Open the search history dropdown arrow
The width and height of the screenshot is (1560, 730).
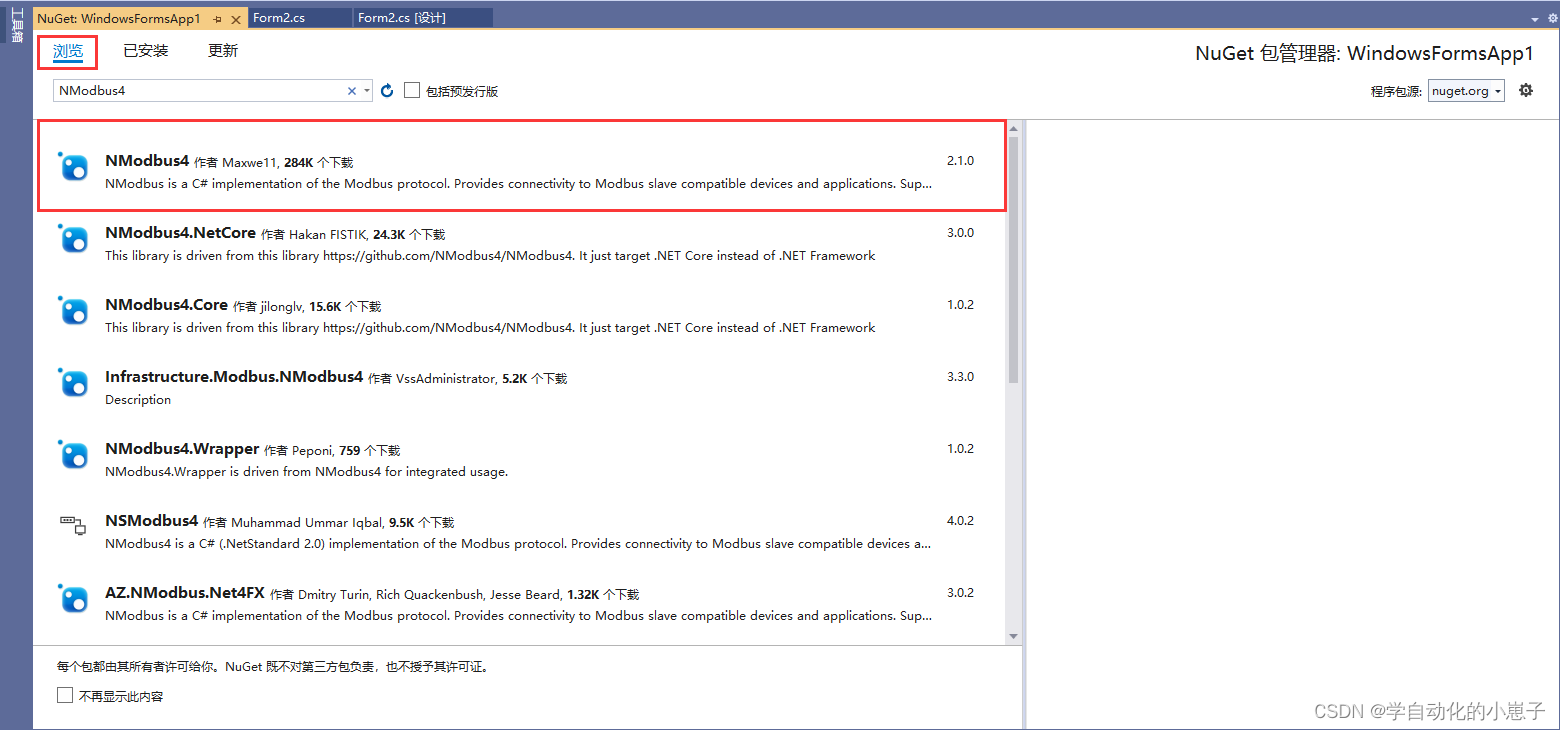(x=367, y=91)
